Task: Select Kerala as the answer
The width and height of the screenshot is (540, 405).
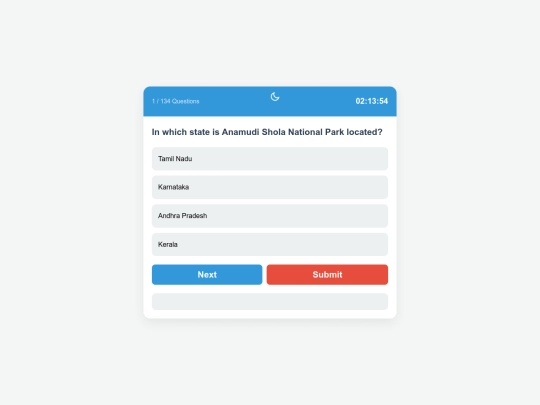Action: [x=270, y=245]
